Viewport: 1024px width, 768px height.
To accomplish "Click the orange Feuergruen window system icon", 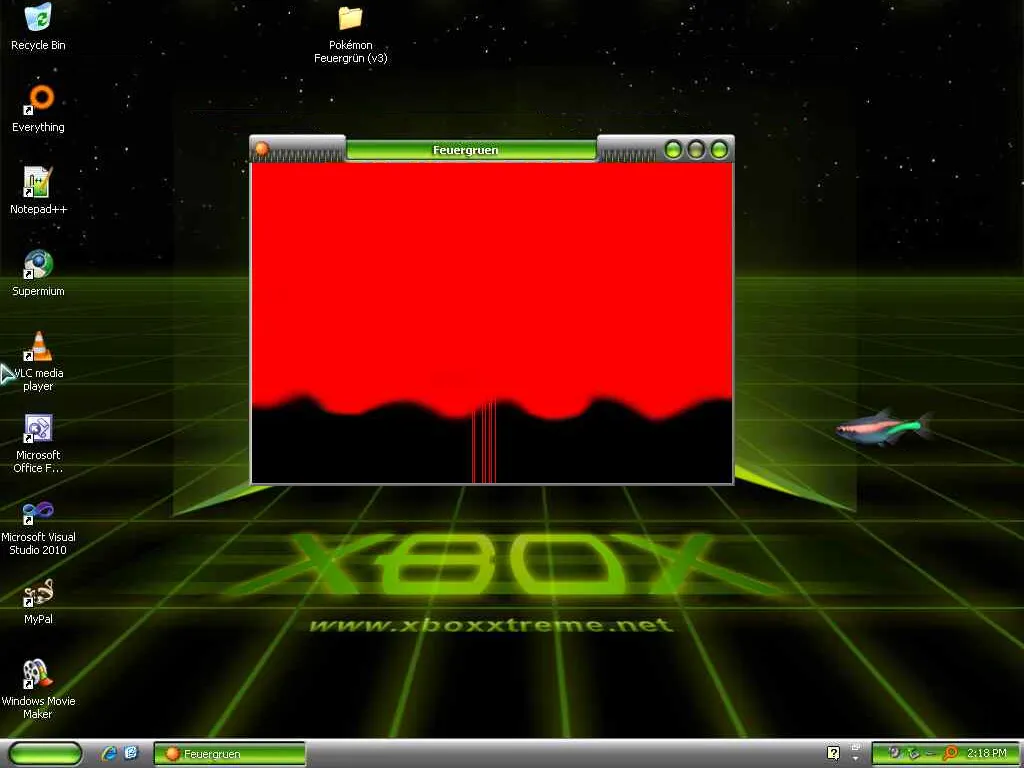I will point(262,149).
